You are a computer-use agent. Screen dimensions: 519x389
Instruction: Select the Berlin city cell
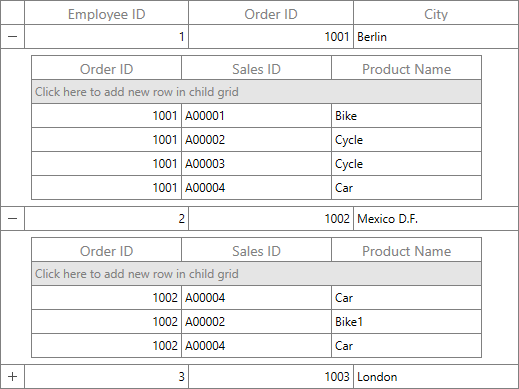[x=436, y=36]
